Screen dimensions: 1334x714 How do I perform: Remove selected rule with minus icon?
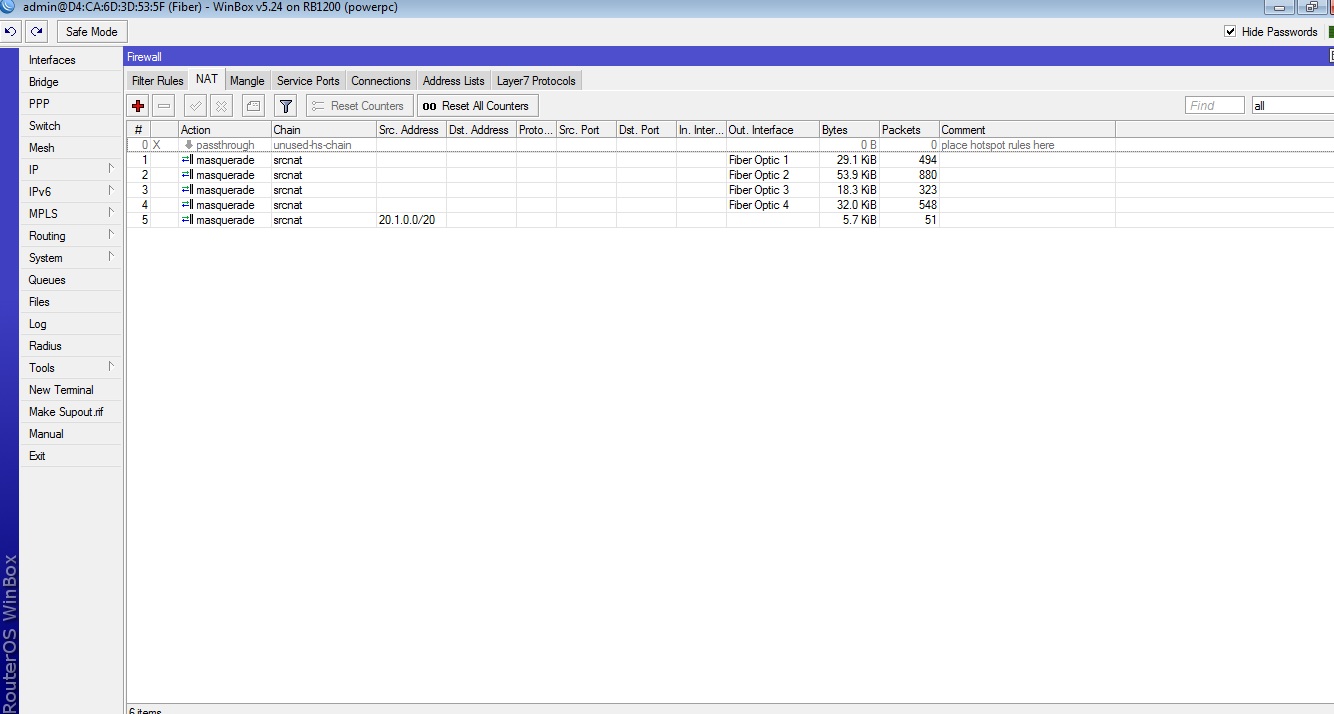pos(164,106)
